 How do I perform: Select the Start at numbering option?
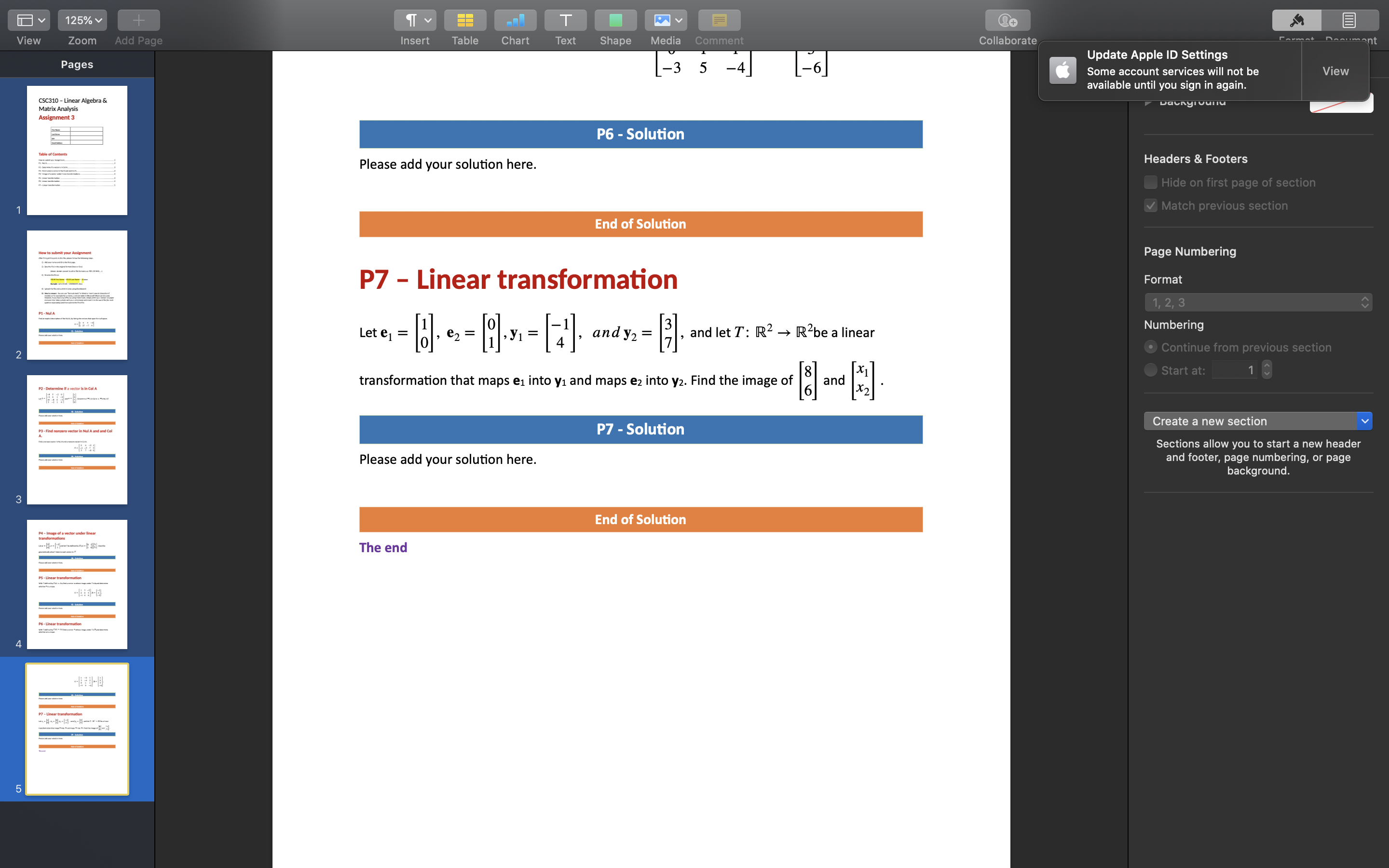point(1151,370)
